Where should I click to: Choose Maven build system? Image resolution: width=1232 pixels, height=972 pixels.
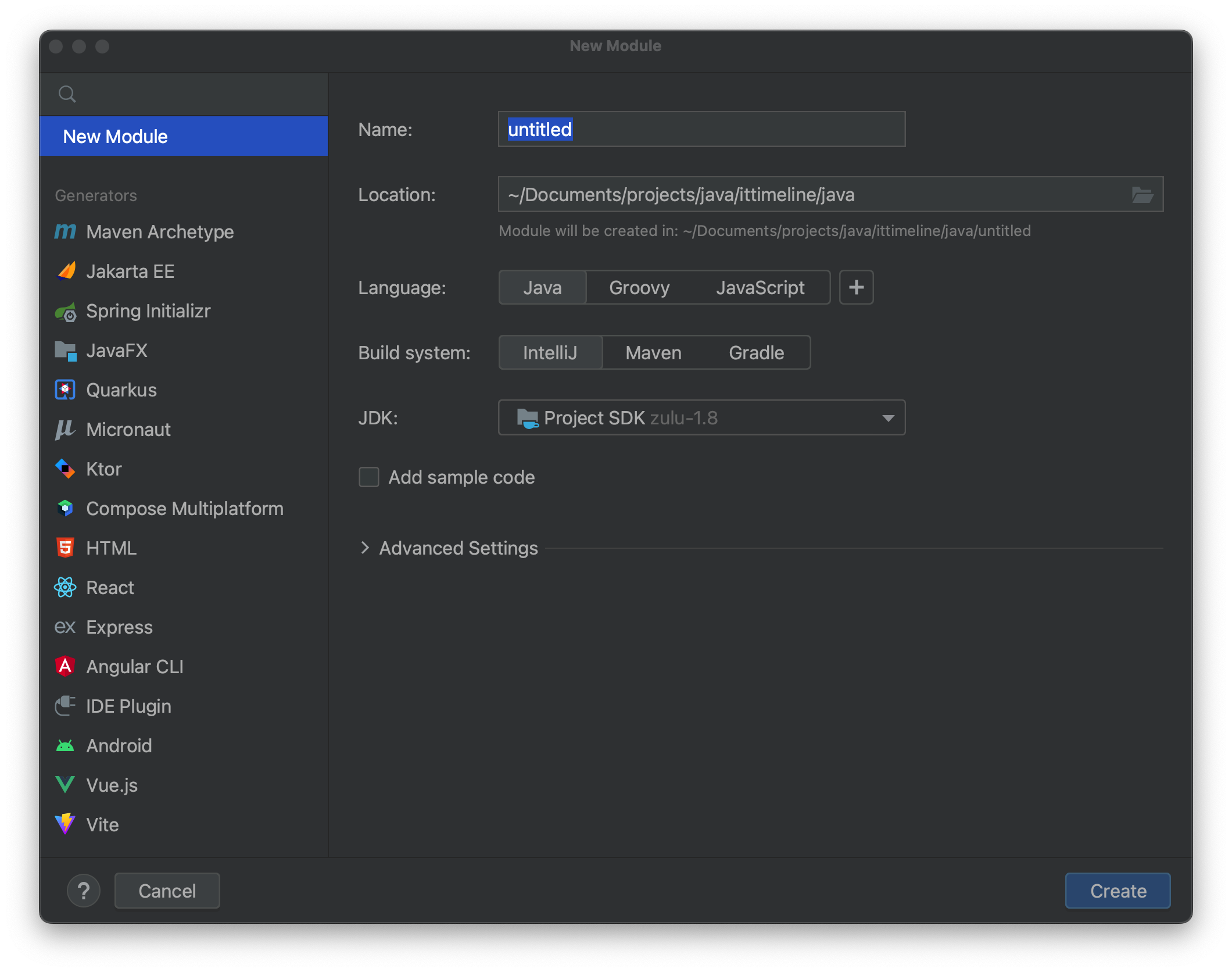(x=653, y=352)
